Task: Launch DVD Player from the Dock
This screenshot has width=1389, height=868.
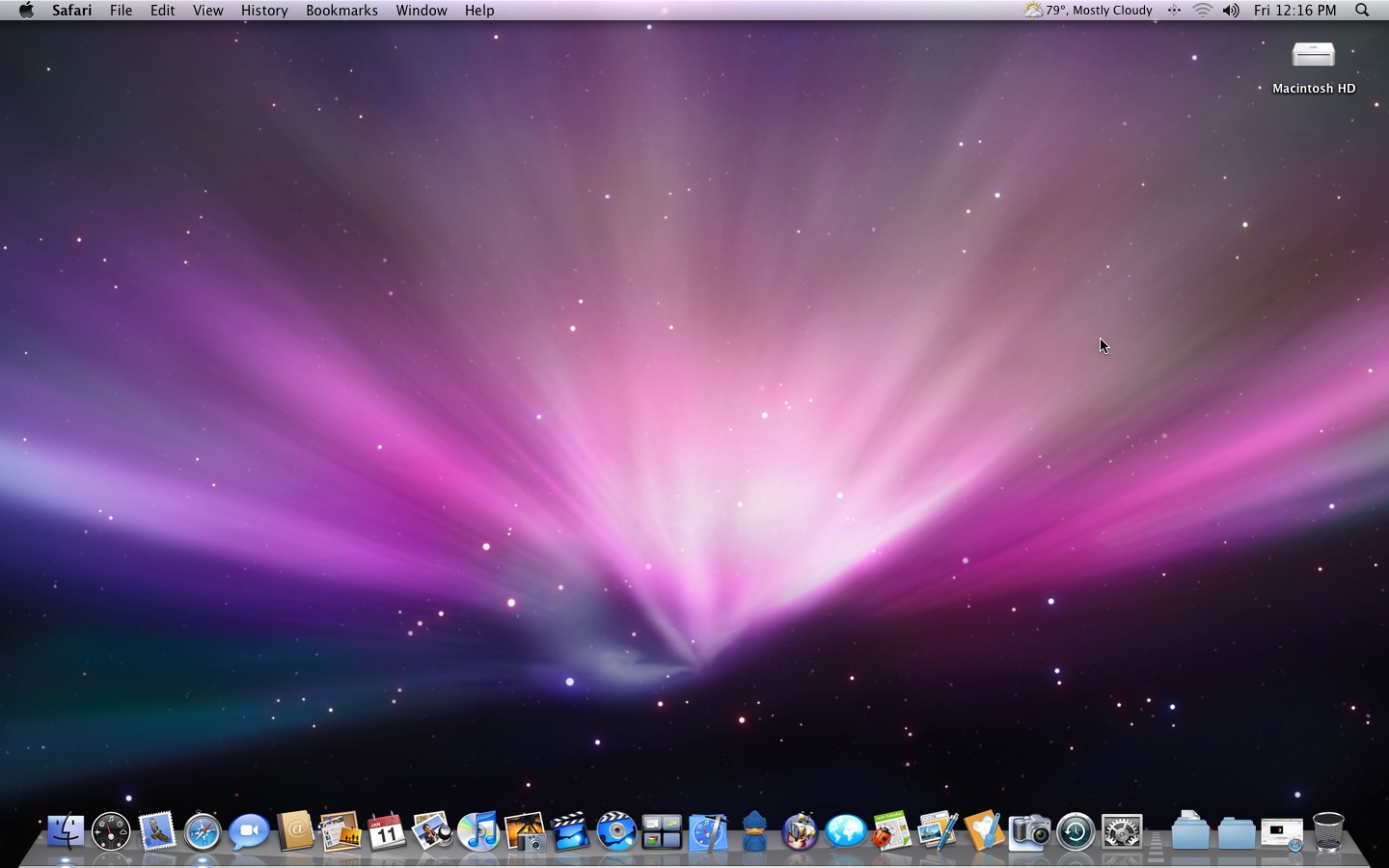Action: [x=616, y=831]
